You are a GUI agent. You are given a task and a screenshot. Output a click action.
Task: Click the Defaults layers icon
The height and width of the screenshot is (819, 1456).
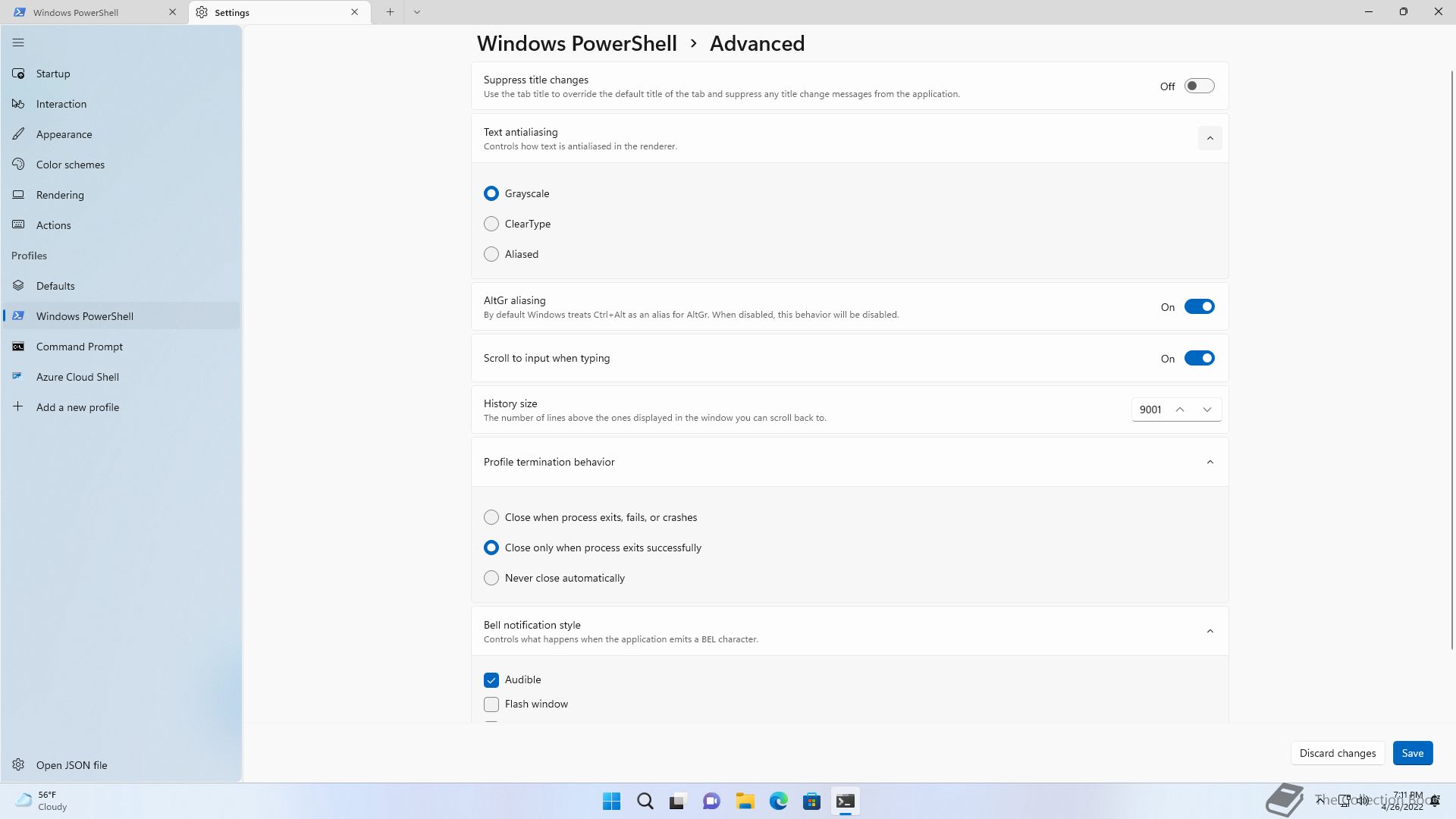pos(18,286)
